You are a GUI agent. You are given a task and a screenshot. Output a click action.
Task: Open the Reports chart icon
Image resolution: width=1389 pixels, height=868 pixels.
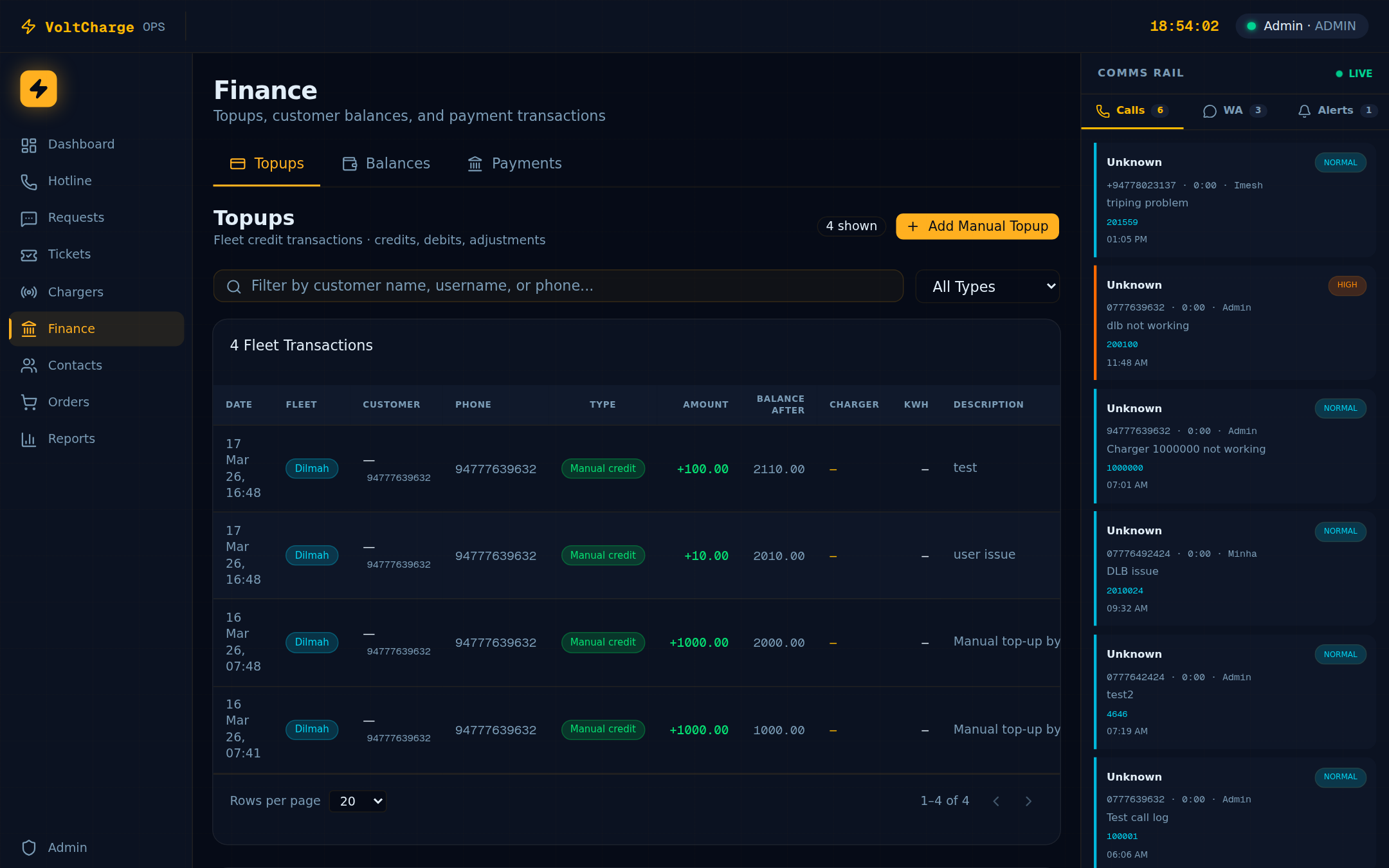tap(29, 439)
